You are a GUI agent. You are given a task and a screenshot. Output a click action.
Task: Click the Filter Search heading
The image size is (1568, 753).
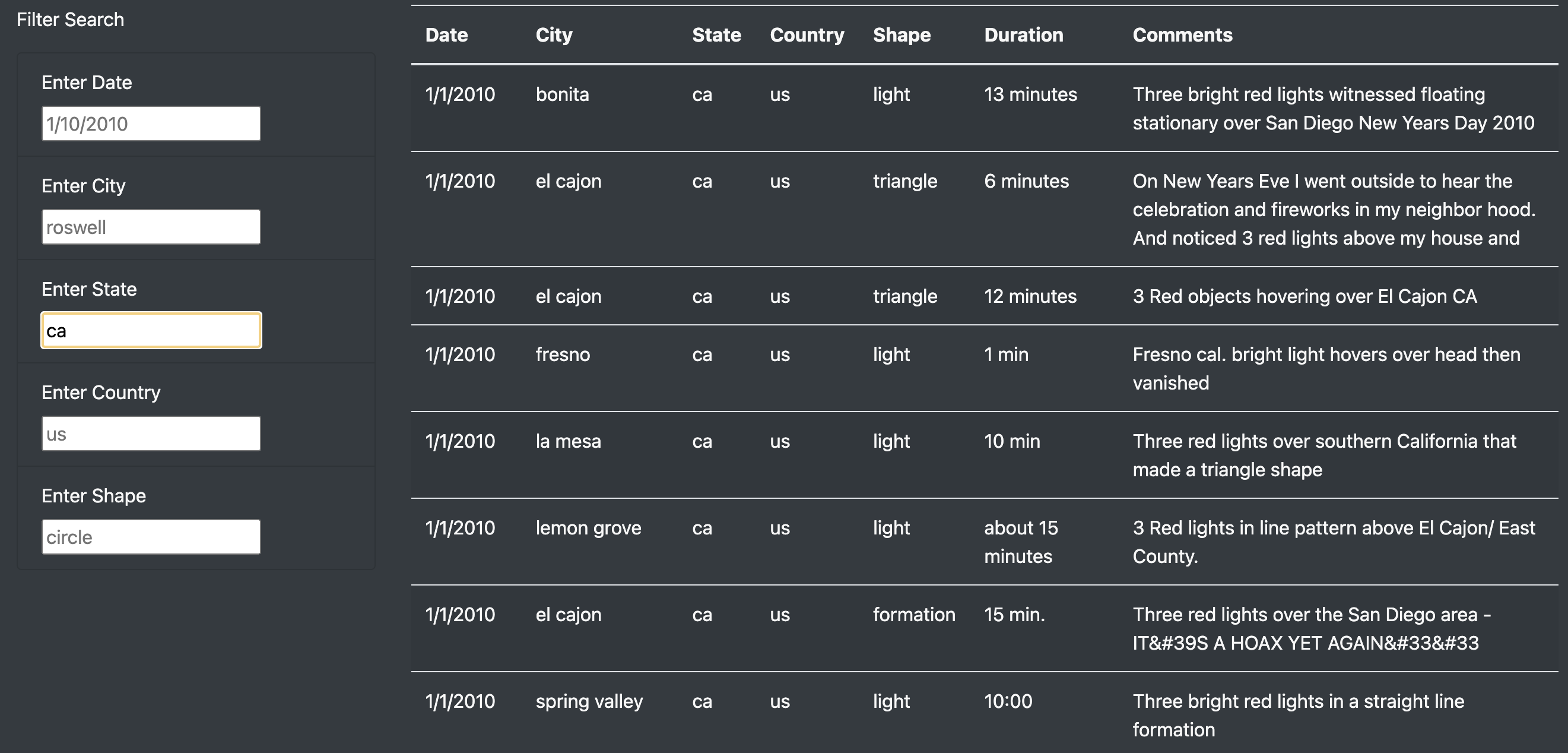(70, 20)
